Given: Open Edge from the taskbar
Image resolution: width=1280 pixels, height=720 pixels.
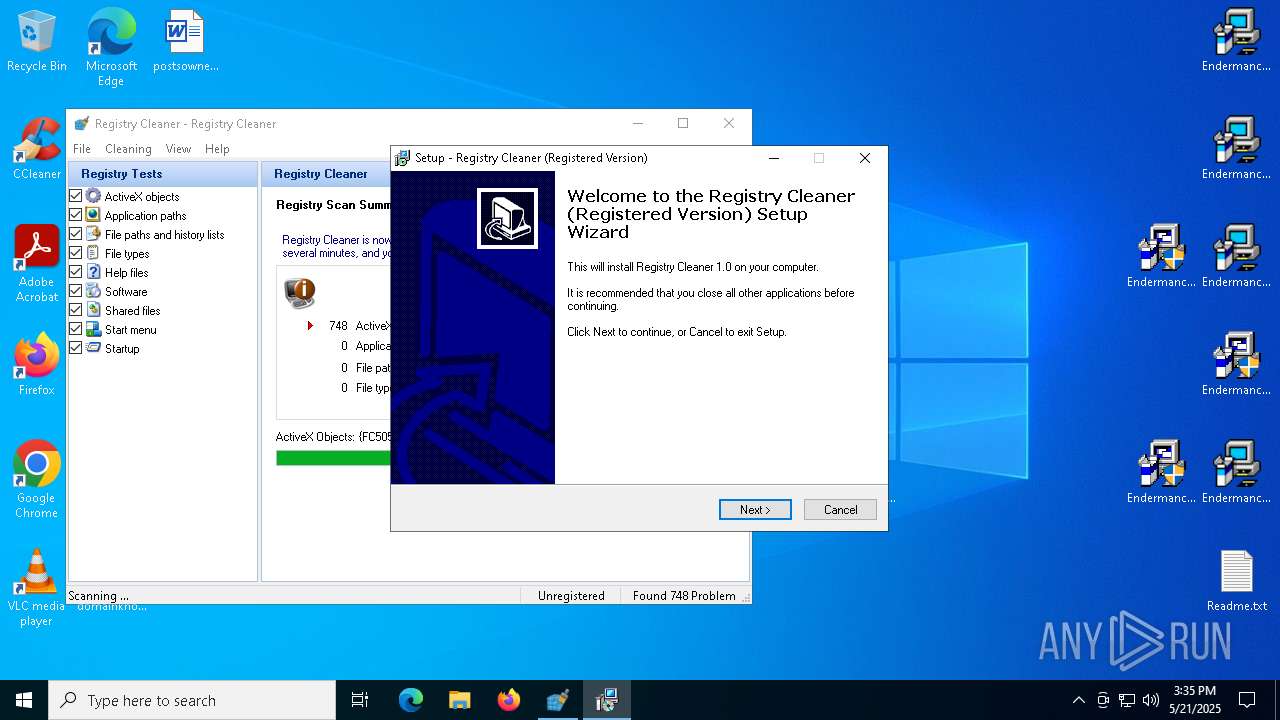Looking at the screenshot, I should (411, 700).
